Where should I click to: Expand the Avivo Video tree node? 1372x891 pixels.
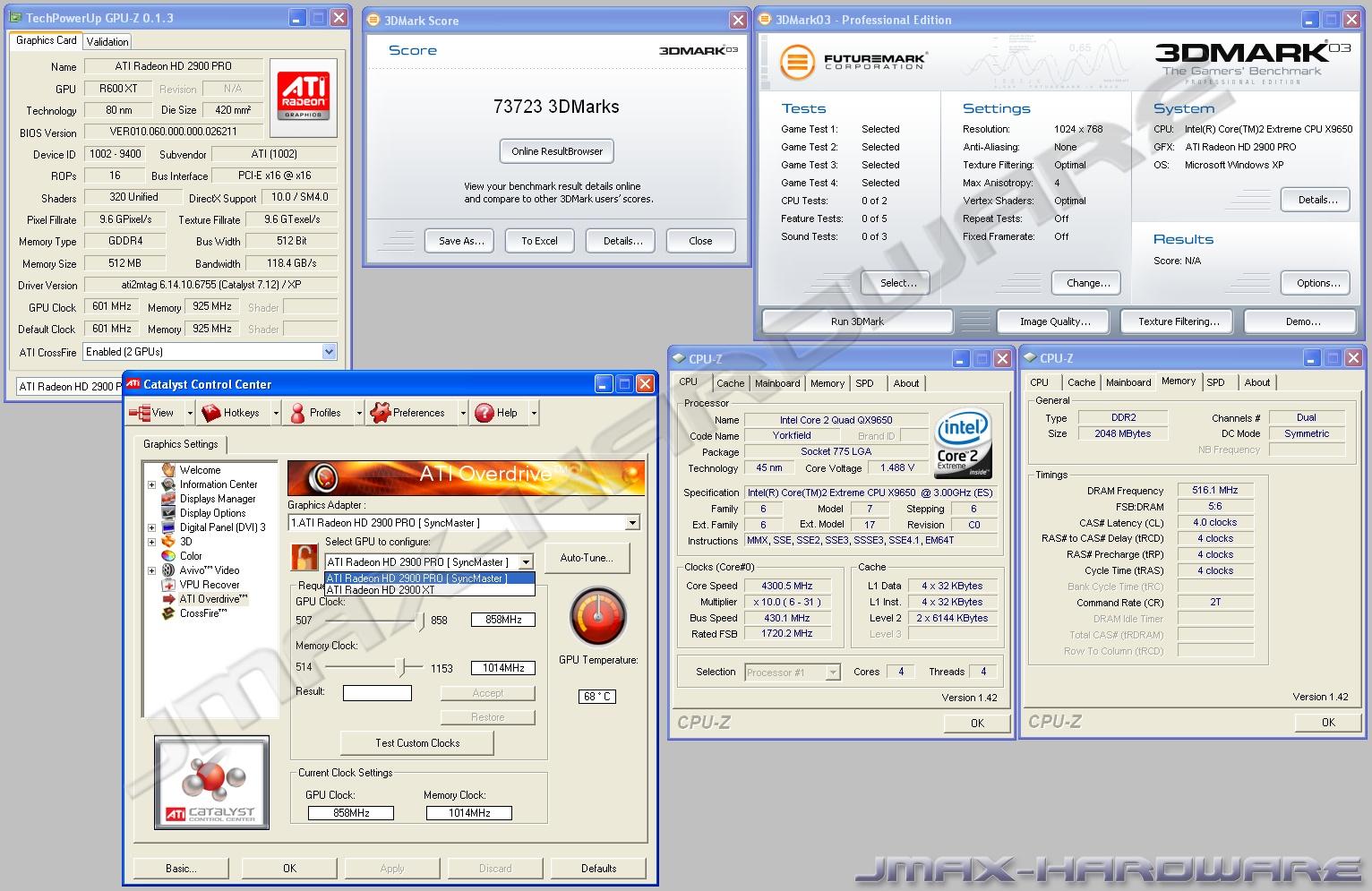(x=151, y=570)
